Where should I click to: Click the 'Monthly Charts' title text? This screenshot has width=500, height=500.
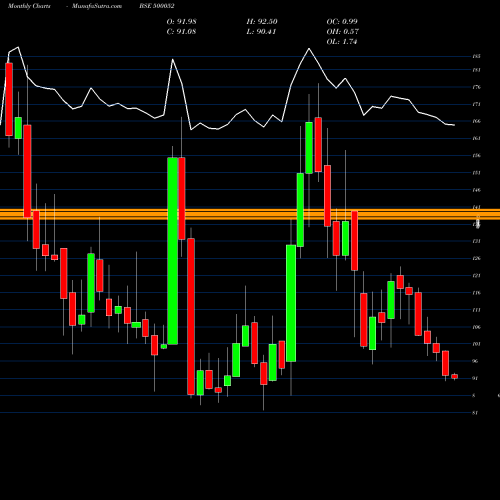pyautogui.click(x=29, y=6)
